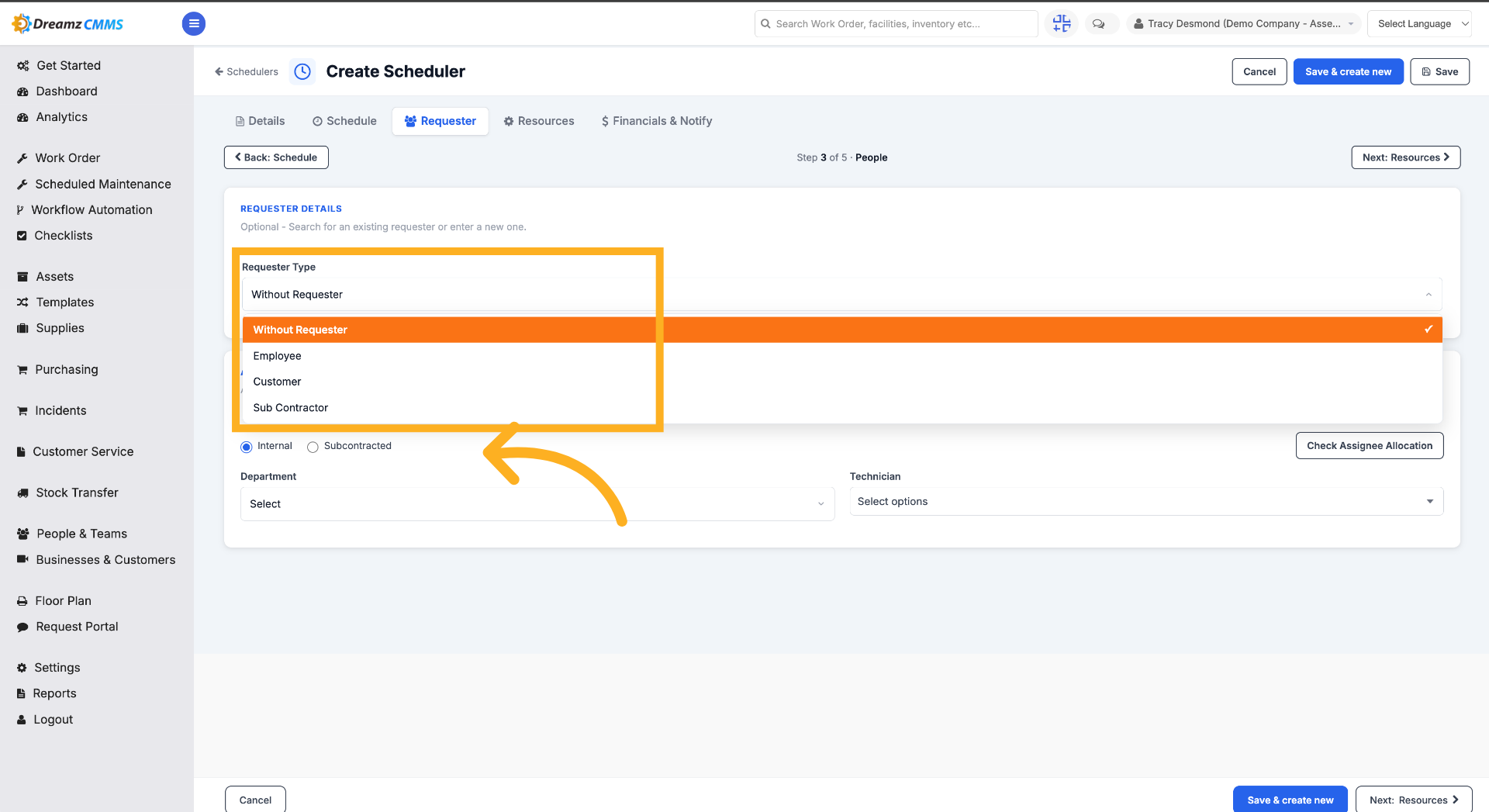The image size is (1489, 812).
Task: Open Reports in the sidebar
Action: click(54, 693)
